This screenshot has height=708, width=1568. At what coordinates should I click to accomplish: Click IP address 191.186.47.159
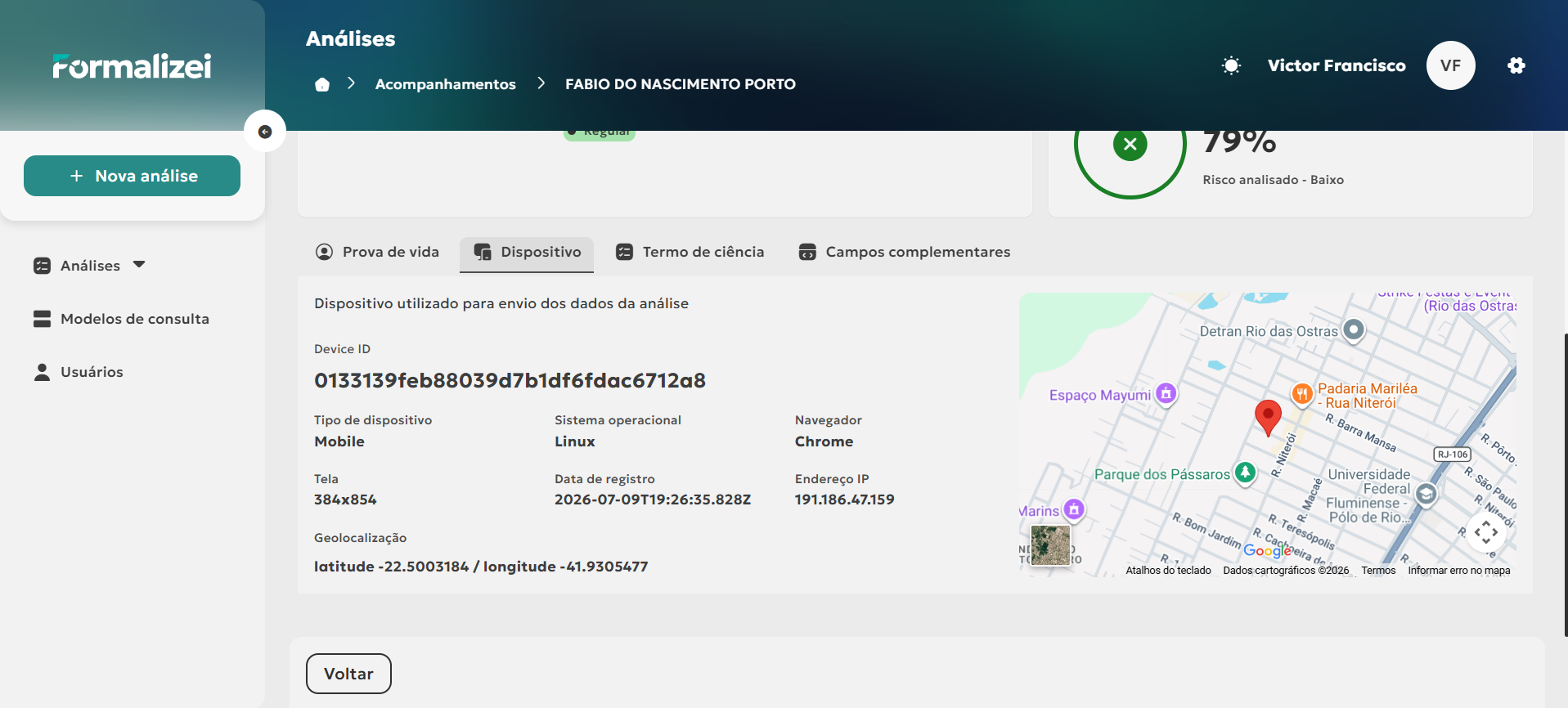click(844, 500)
